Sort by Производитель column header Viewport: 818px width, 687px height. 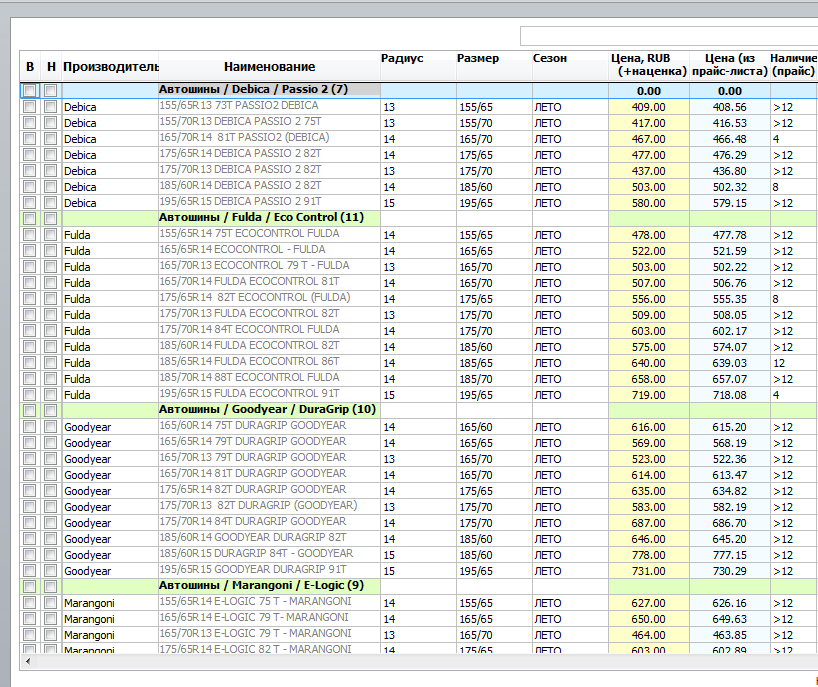(110, 67)
